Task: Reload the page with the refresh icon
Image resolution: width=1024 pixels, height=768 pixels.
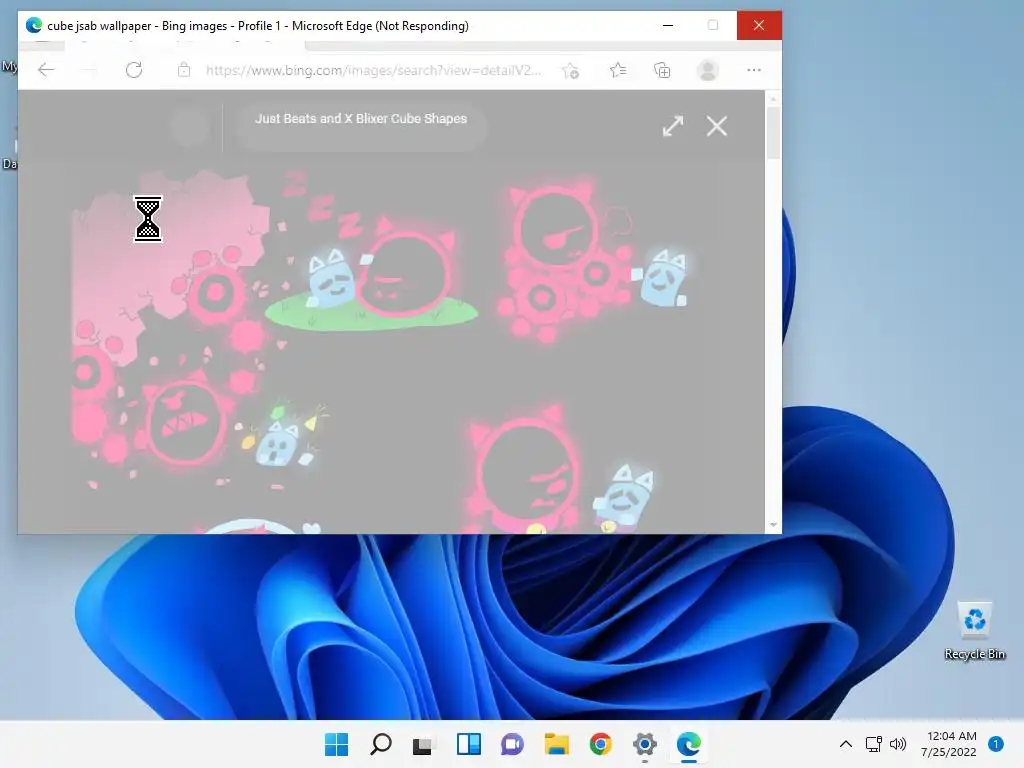Action: 134,70
